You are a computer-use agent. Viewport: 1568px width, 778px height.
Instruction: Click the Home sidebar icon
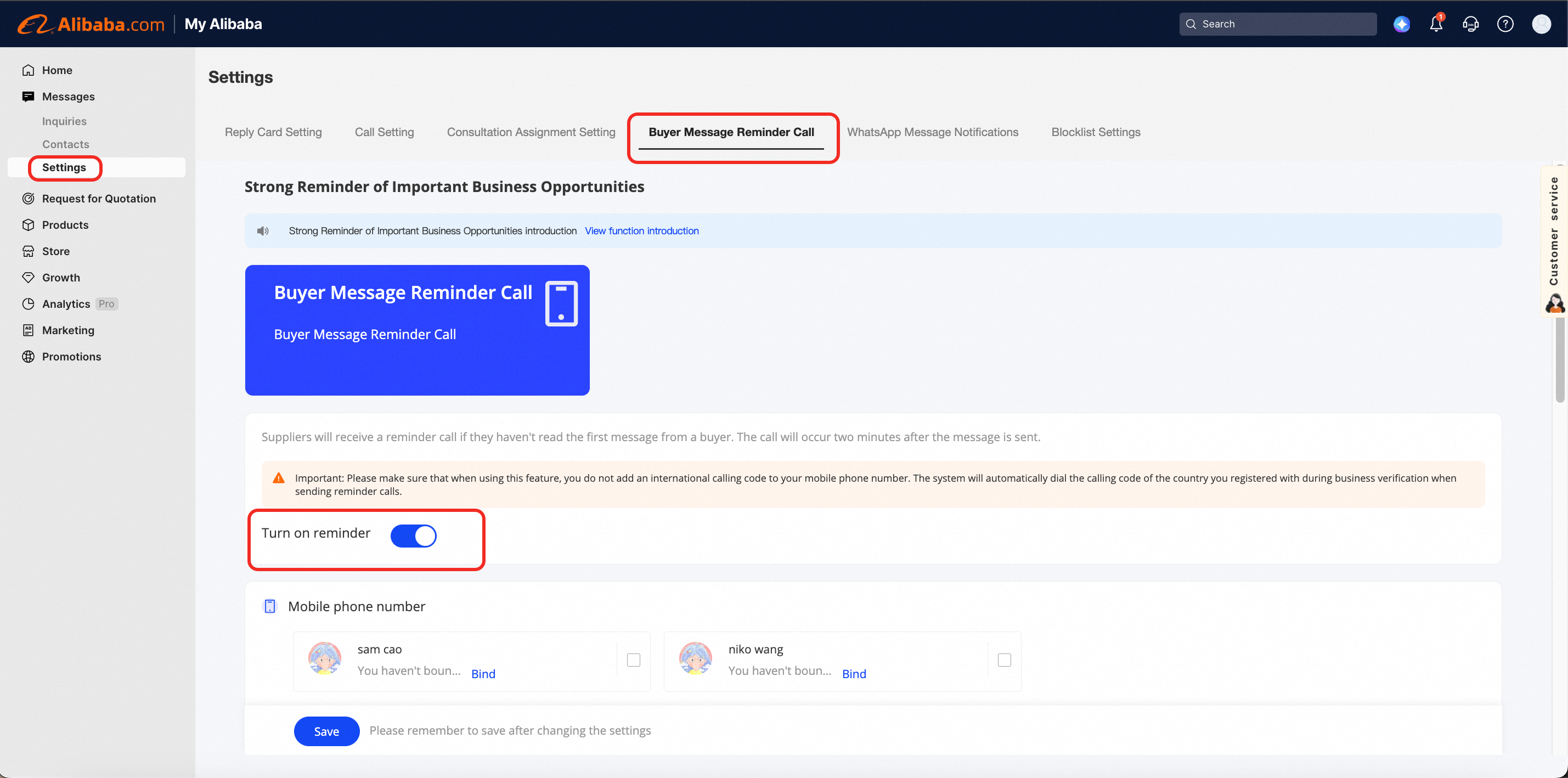28,70
